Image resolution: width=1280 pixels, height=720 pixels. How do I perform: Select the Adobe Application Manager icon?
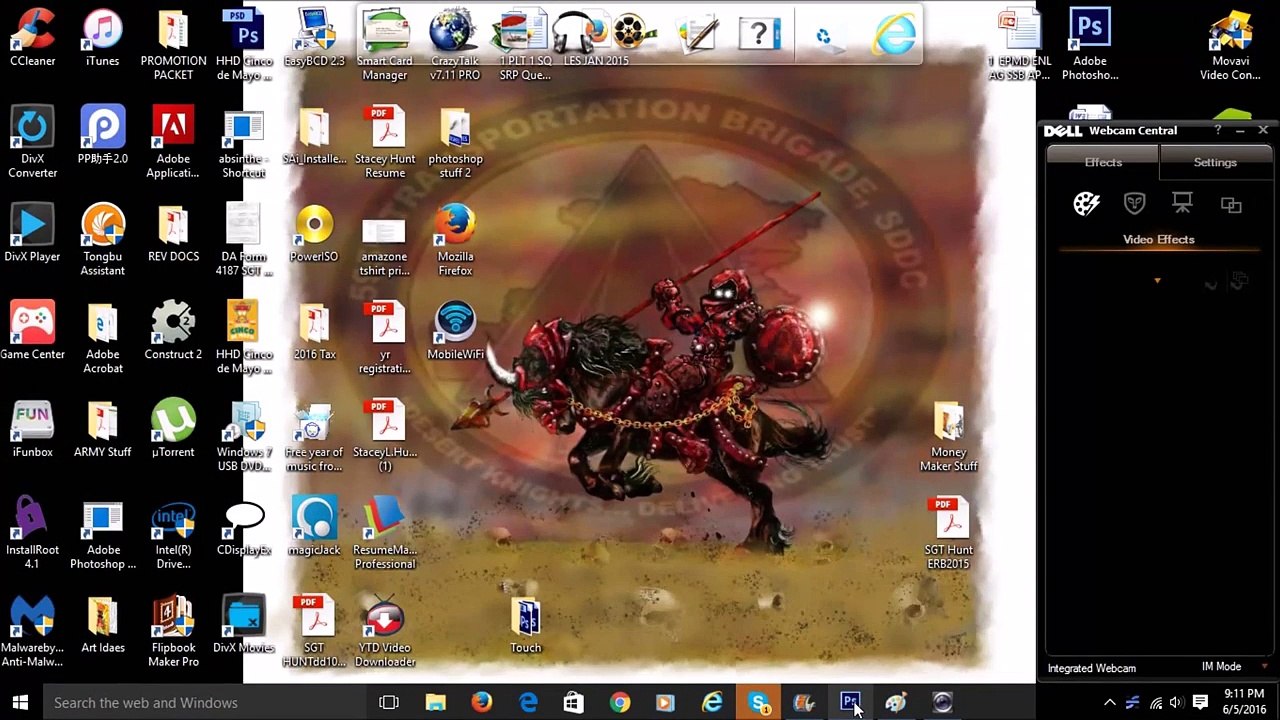tap(173, 143)
